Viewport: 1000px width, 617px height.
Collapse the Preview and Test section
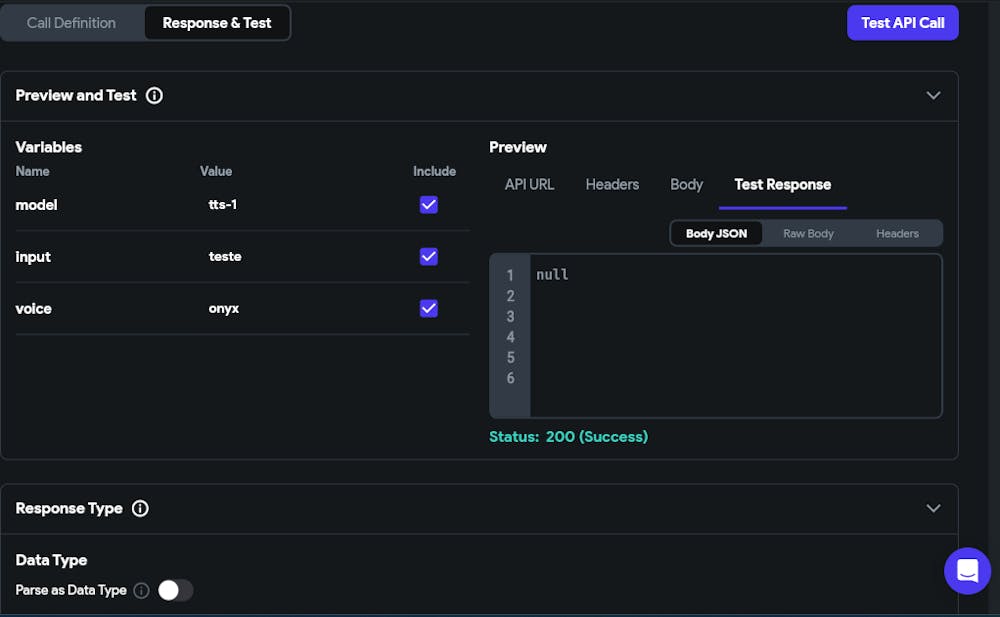tap(933, 96)
